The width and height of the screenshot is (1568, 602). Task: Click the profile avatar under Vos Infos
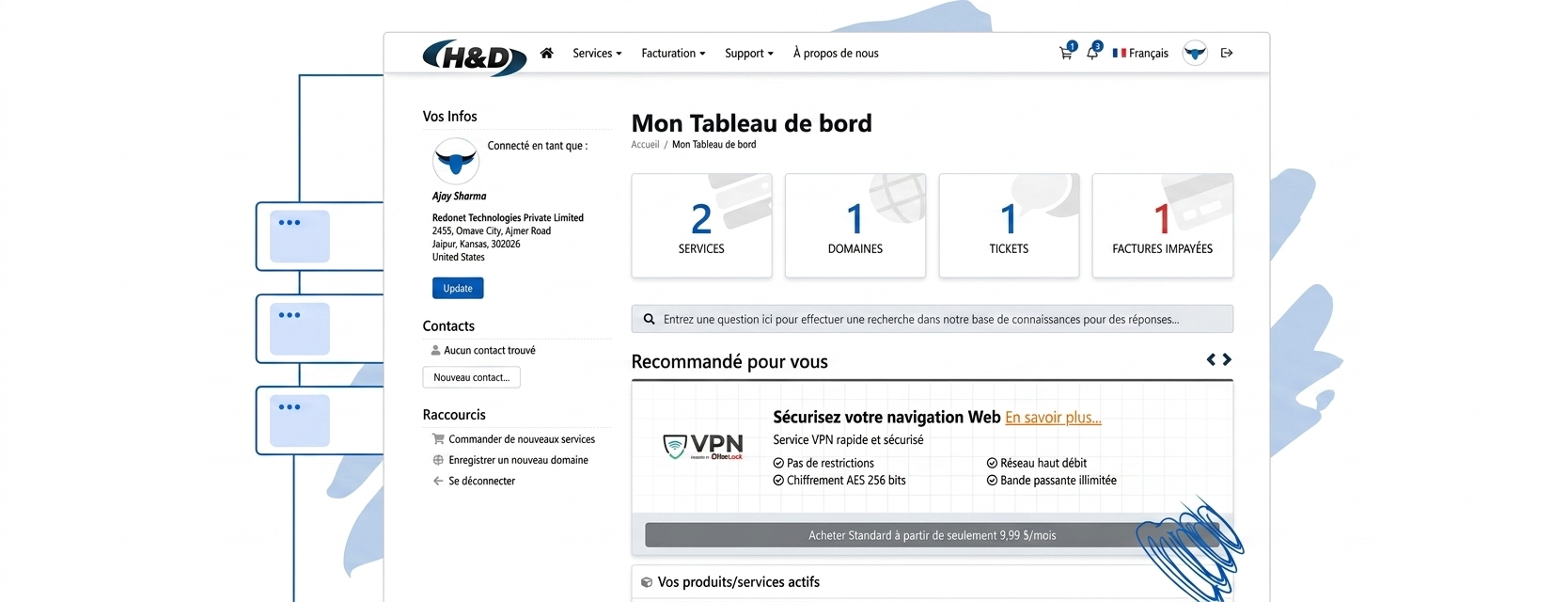pos(456,161)
